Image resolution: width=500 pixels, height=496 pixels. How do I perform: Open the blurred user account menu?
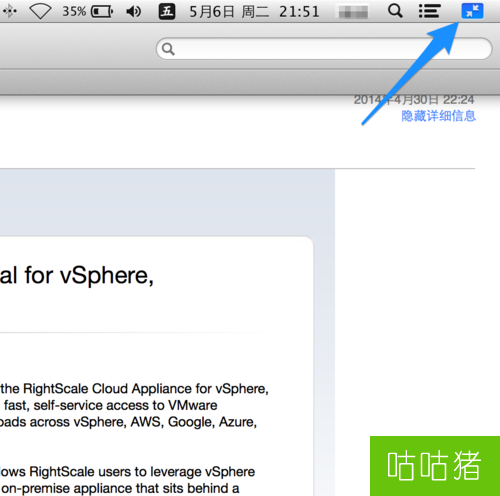click(x=354, y=12)
